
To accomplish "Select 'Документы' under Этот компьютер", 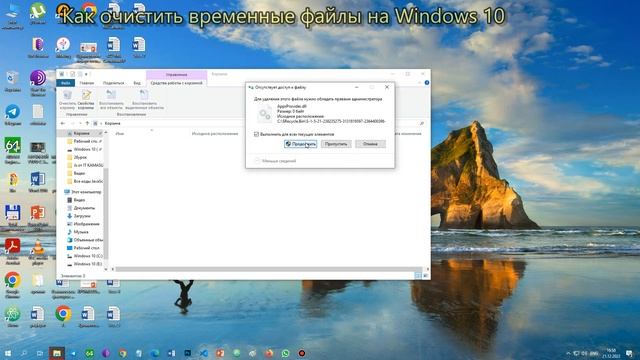I will (84, 208).
